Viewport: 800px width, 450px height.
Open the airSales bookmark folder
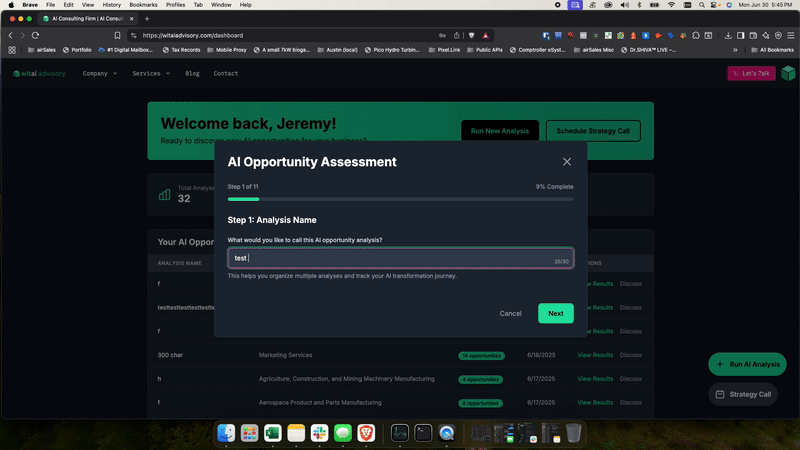(x=42, y=50)
